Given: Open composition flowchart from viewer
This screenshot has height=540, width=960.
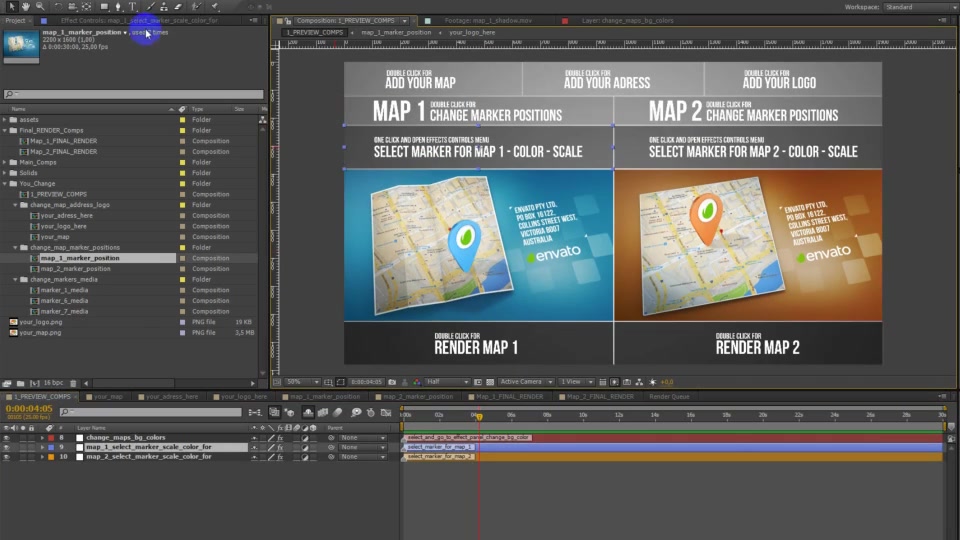Looking at the screenshot, I should 639,382.
